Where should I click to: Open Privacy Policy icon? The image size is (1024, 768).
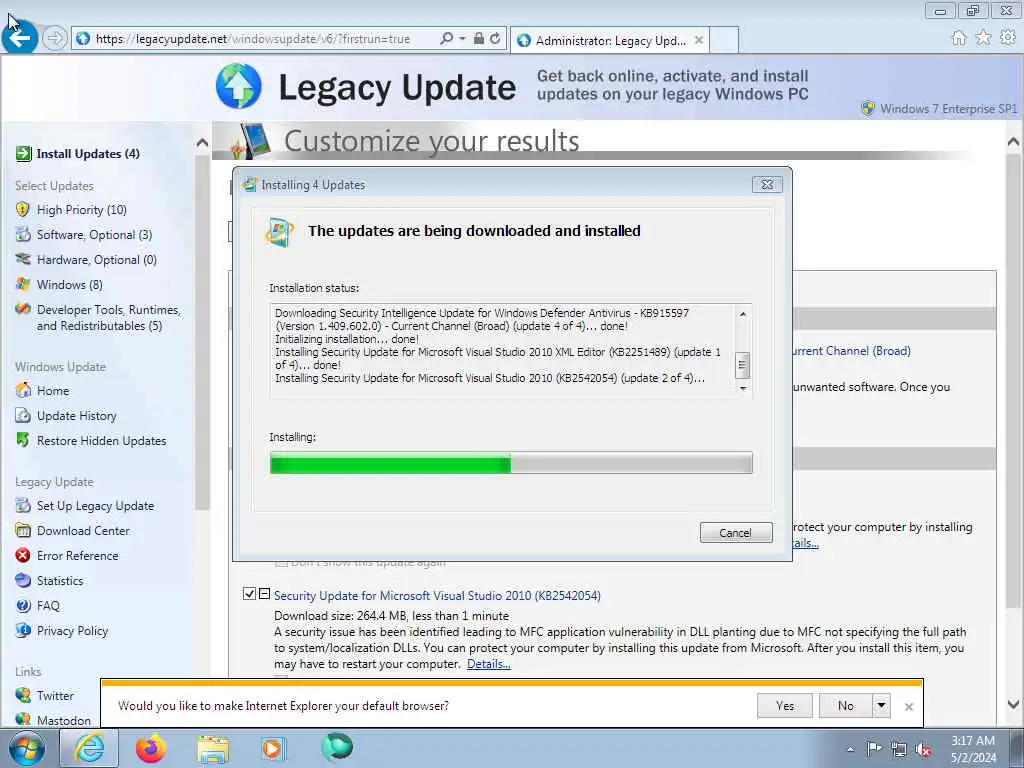(x=23, y=630)
